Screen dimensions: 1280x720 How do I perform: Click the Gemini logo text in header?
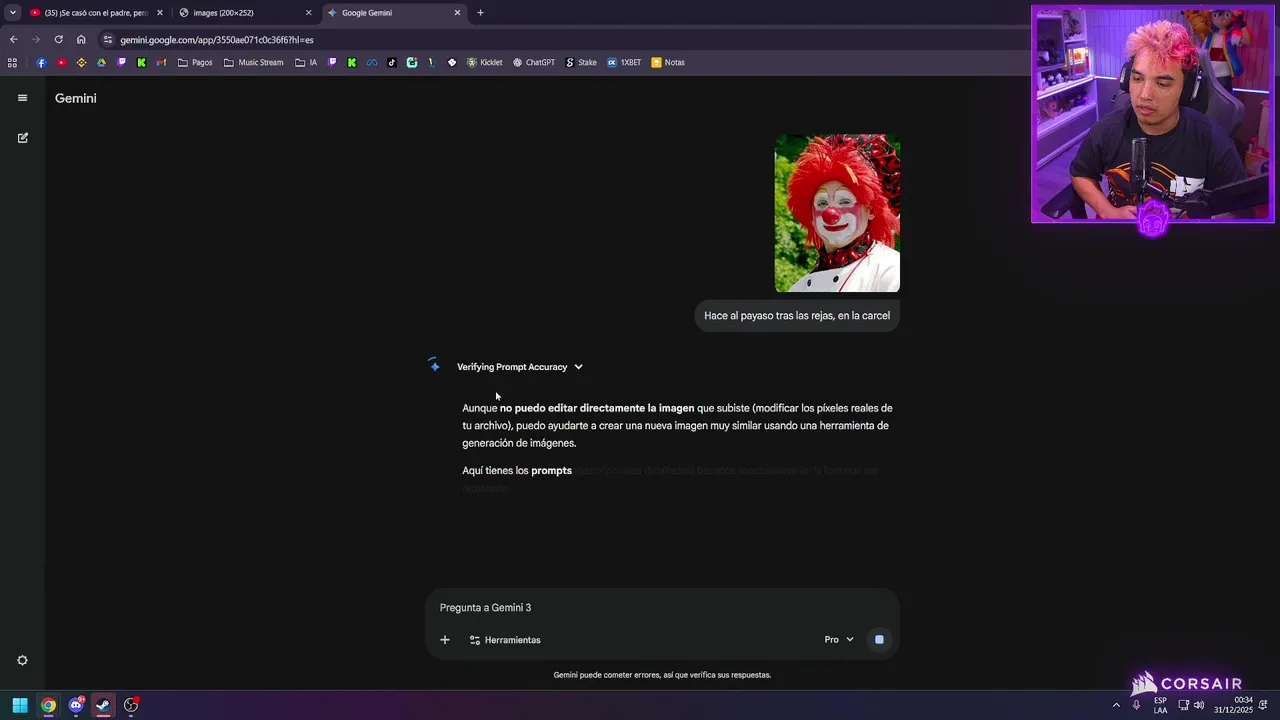tap(76, 98)
